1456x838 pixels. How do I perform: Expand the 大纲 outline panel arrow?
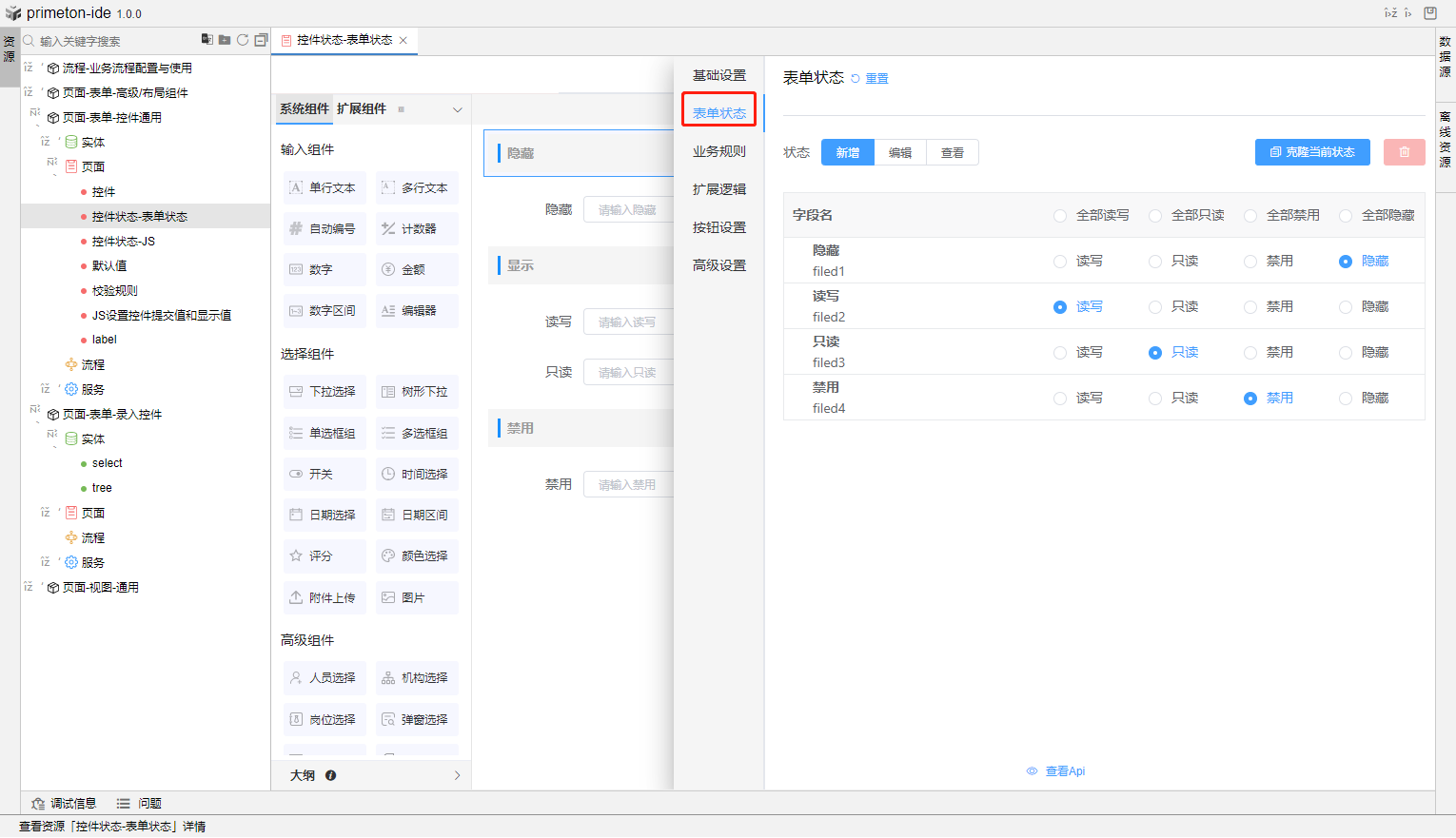(457, 775)
